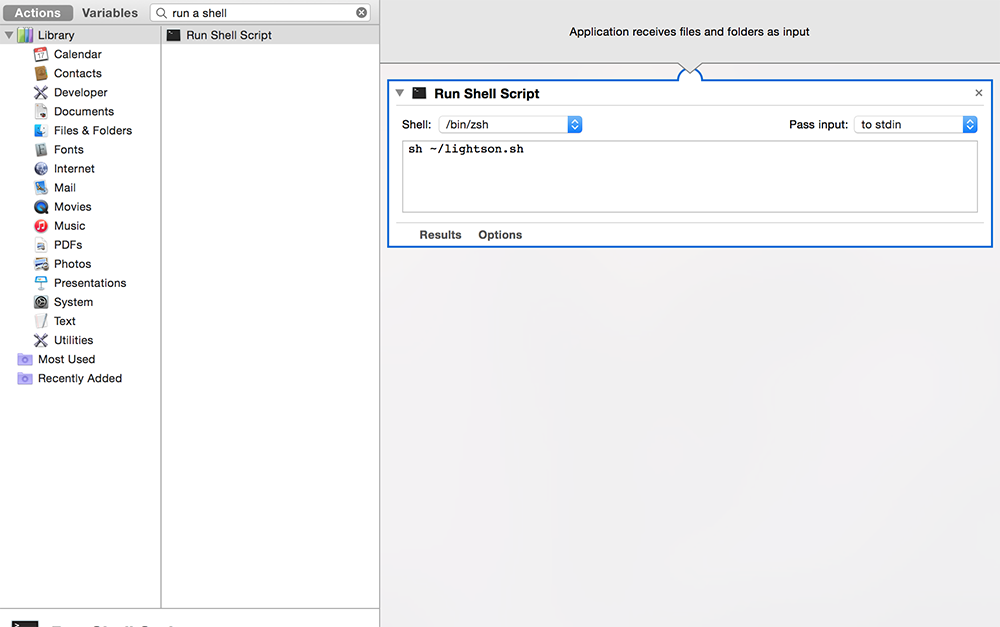
Task: Click the Contacts address book icon
Action: point(41,73)
